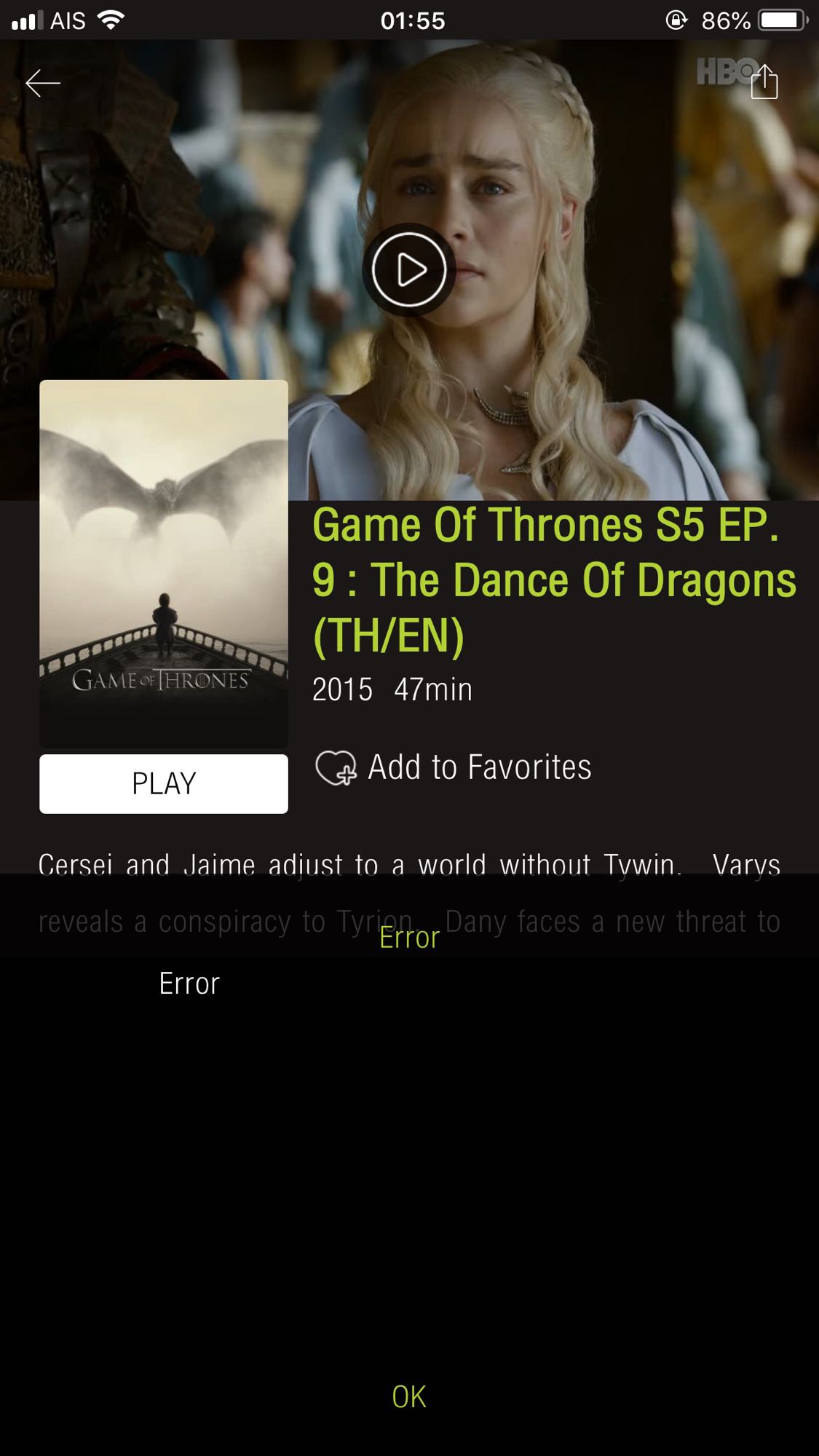Tap the Wi-Fi status icon
The height and width of the screenshot is (1456, 819).
[111, 20]
